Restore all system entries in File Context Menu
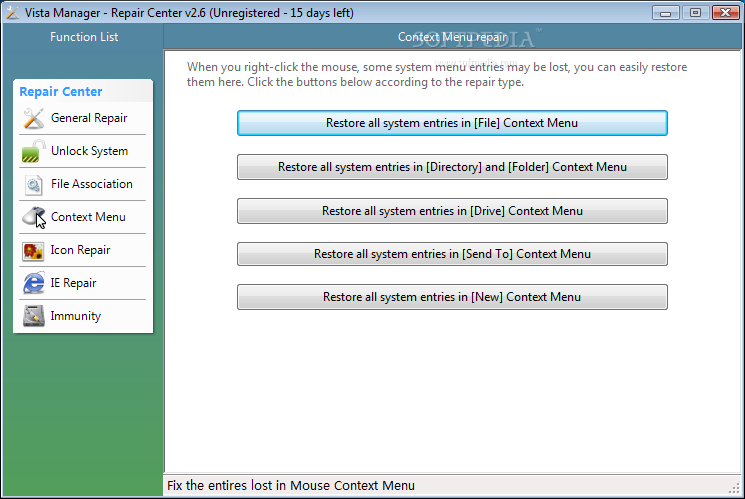This screenshot has height=499, width=745. tap(452, 123)
